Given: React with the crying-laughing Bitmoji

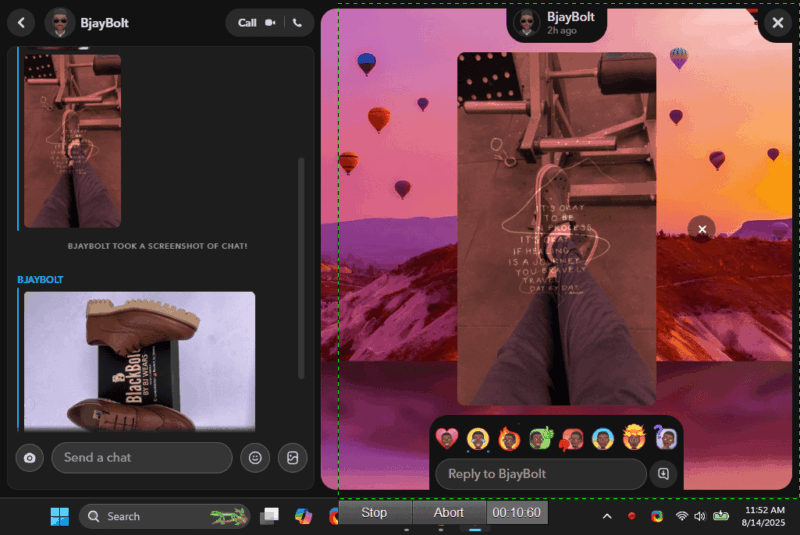Looking at the screenshot, I should [x=478, y=439].
